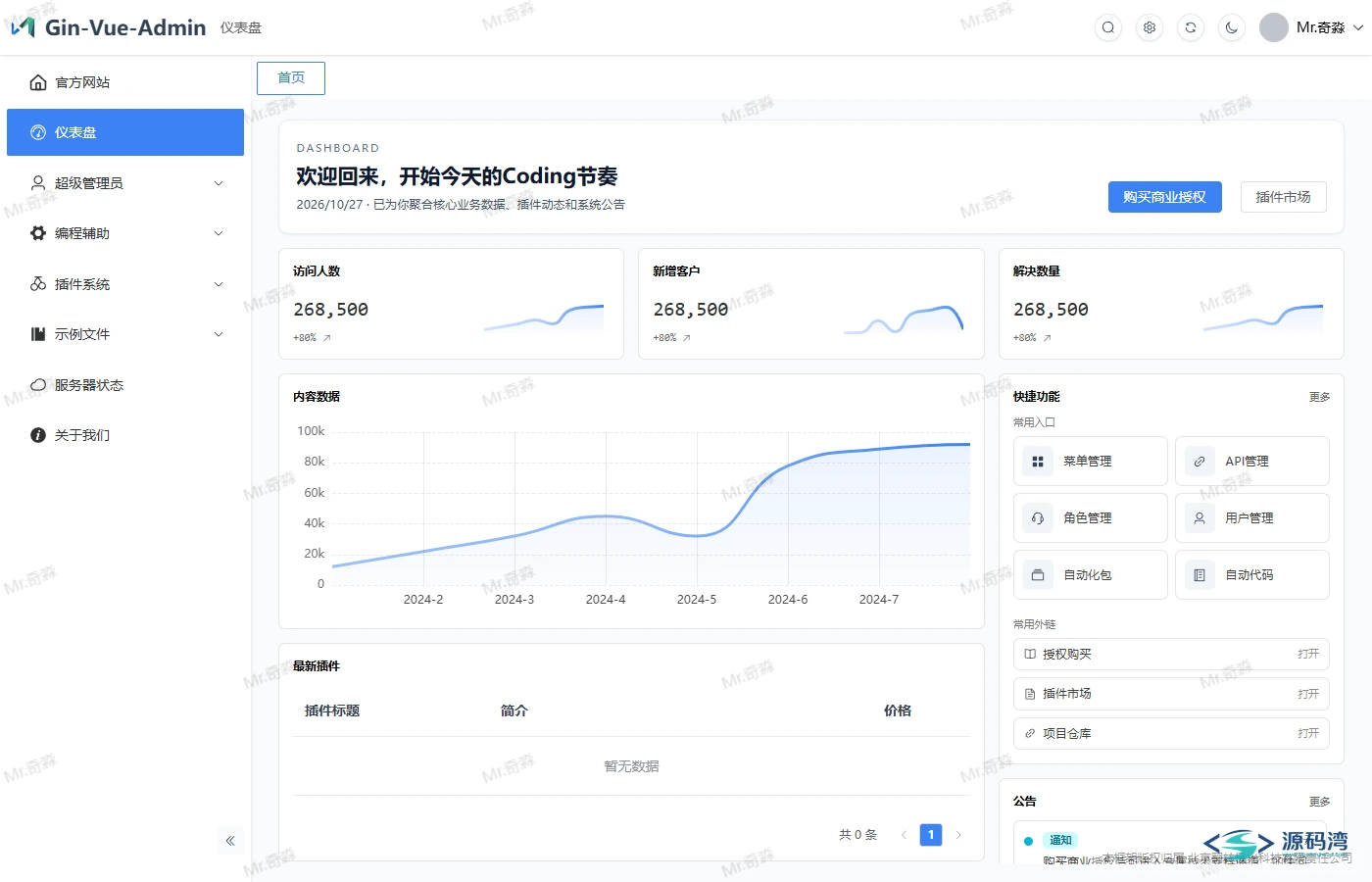Click the Gin-Vue-Admin logo icon
Viewport: 1372px width, 882px height.
(23, 27)
